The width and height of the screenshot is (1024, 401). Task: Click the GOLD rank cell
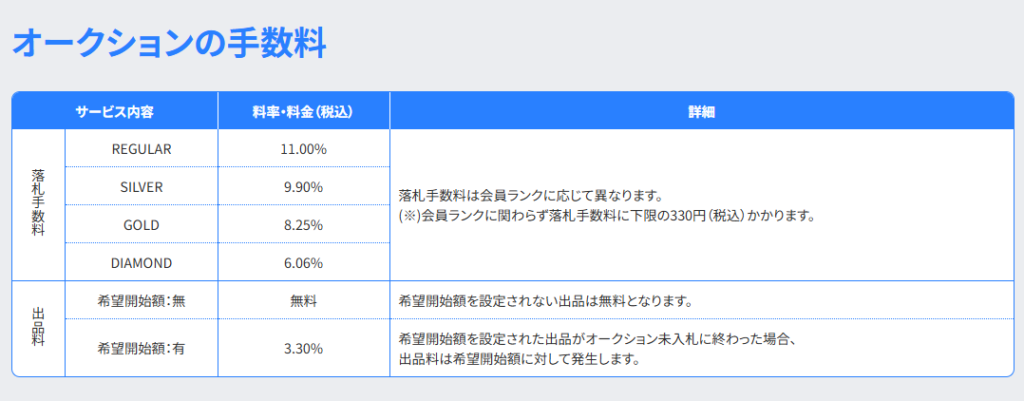pos(141,225)
